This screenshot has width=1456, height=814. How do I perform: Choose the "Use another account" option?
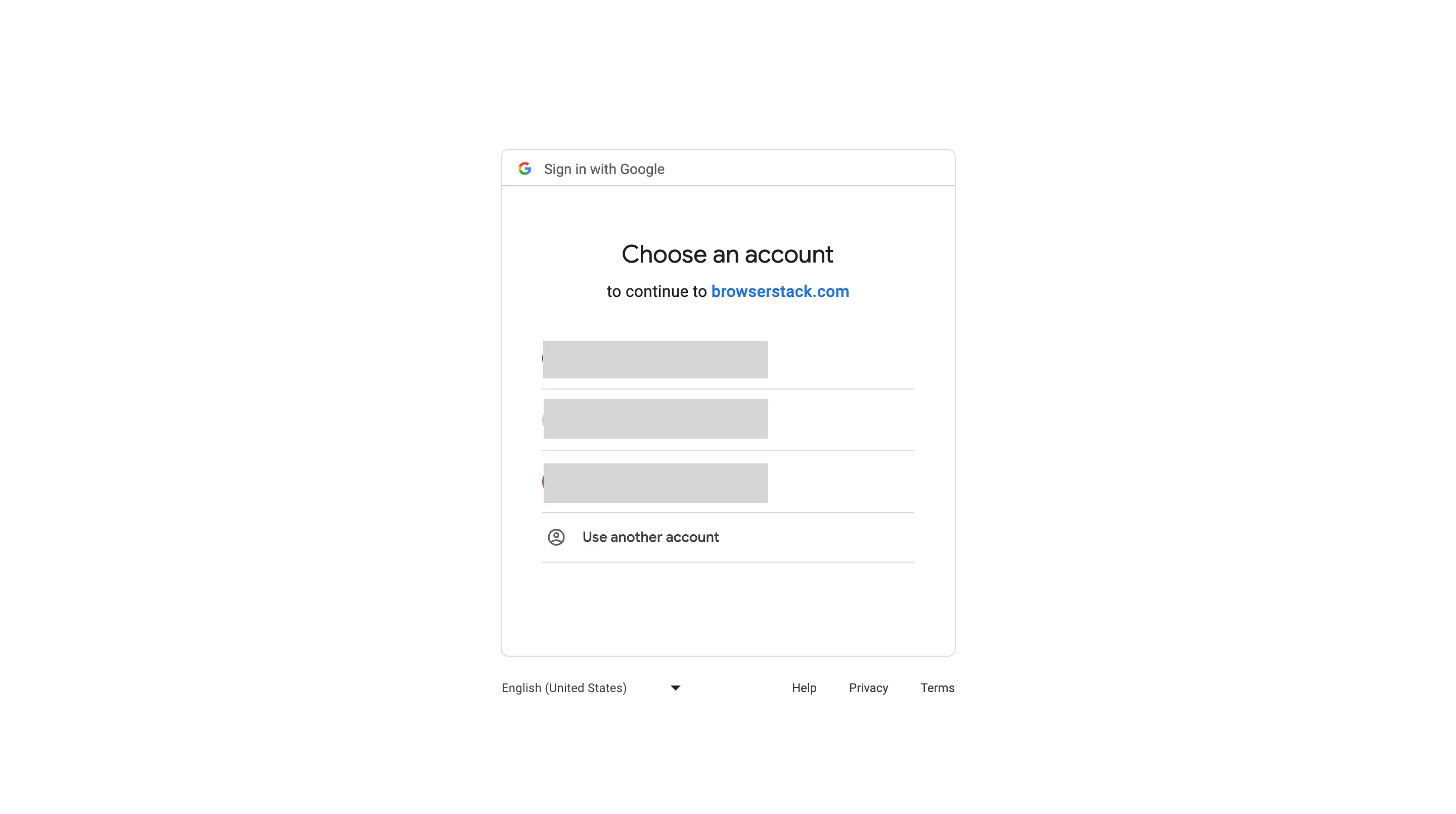tap(650, 537)
